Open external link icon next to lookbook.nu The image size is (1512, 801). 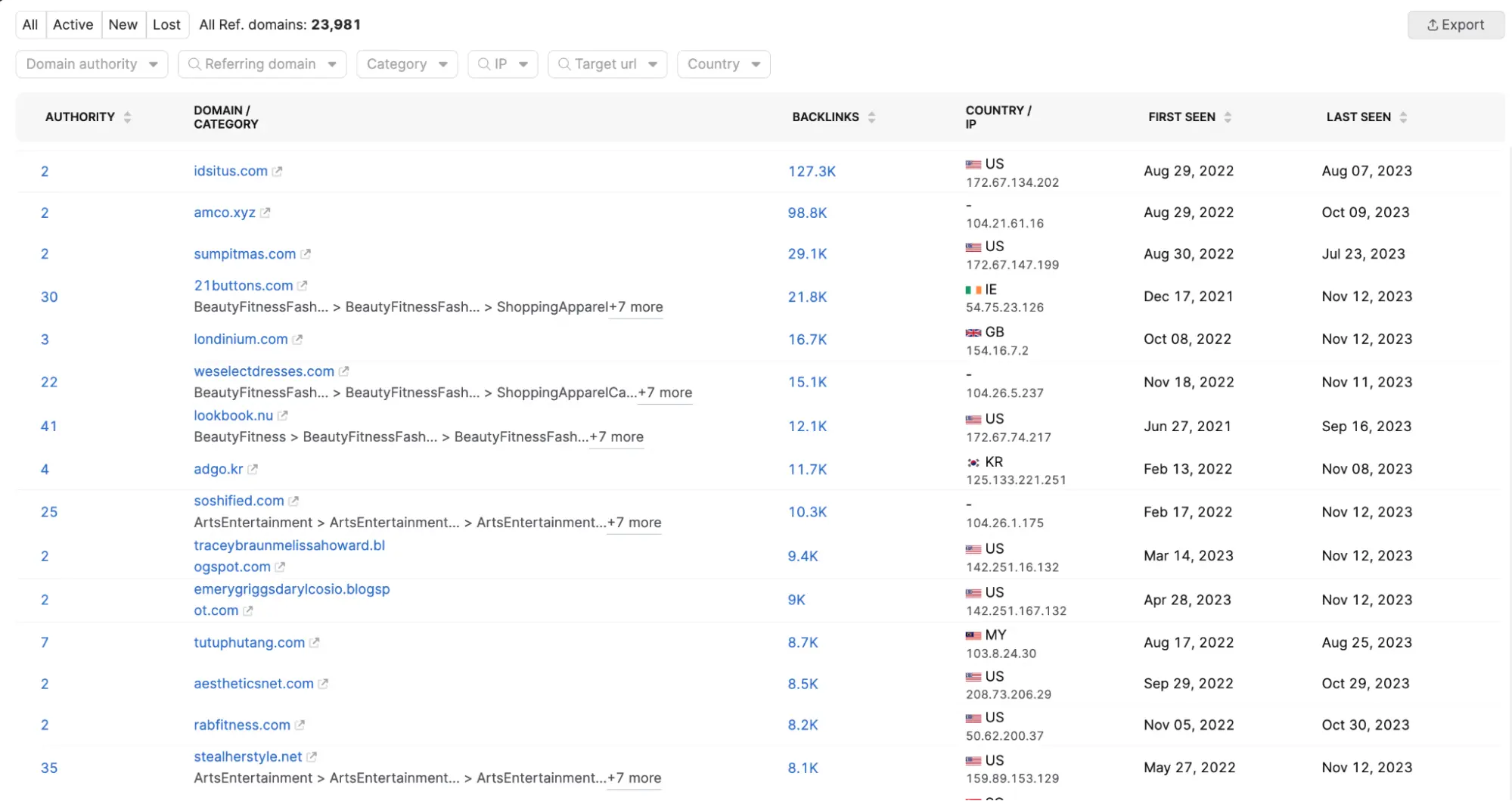pyautogui.click(x=283, y=416)
